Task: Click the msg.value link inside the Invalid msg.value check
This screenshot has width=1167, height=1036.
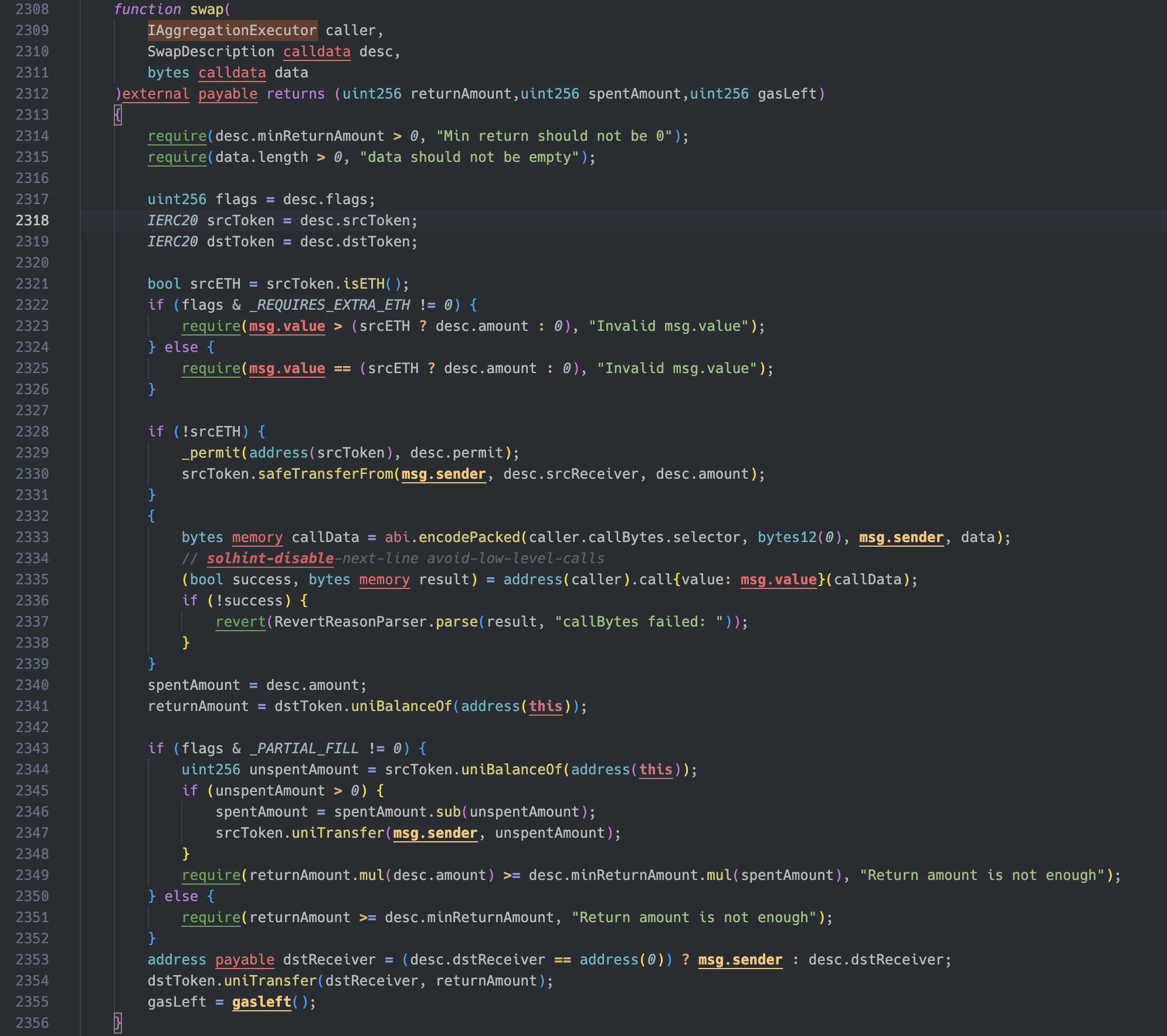Action: point(287,326)
